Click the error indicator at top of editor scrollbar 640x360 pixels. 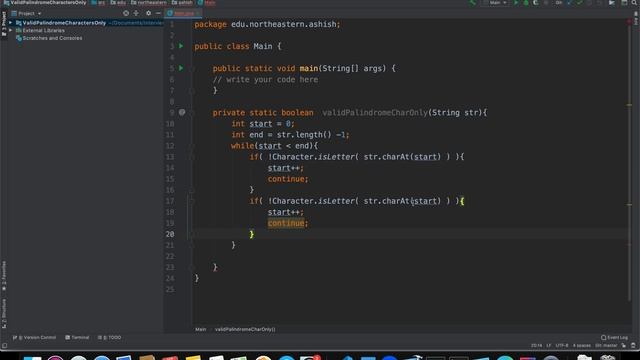click(629, 21)
